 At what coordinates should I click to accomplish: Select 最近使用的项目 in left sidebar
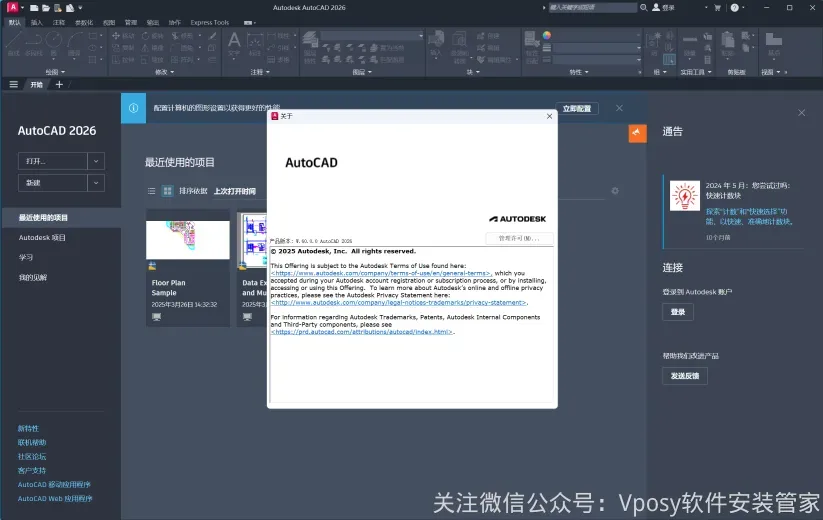(x=61, y=218)
